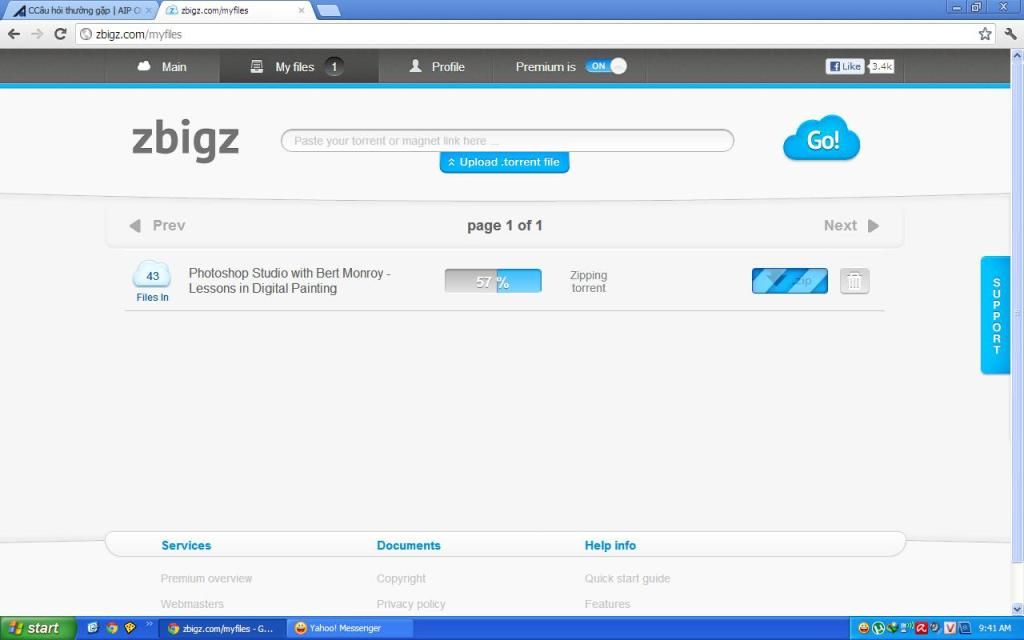Click the zbigz logo
The width and height of the screenshot is (1024, 640).
coord(185,139)
